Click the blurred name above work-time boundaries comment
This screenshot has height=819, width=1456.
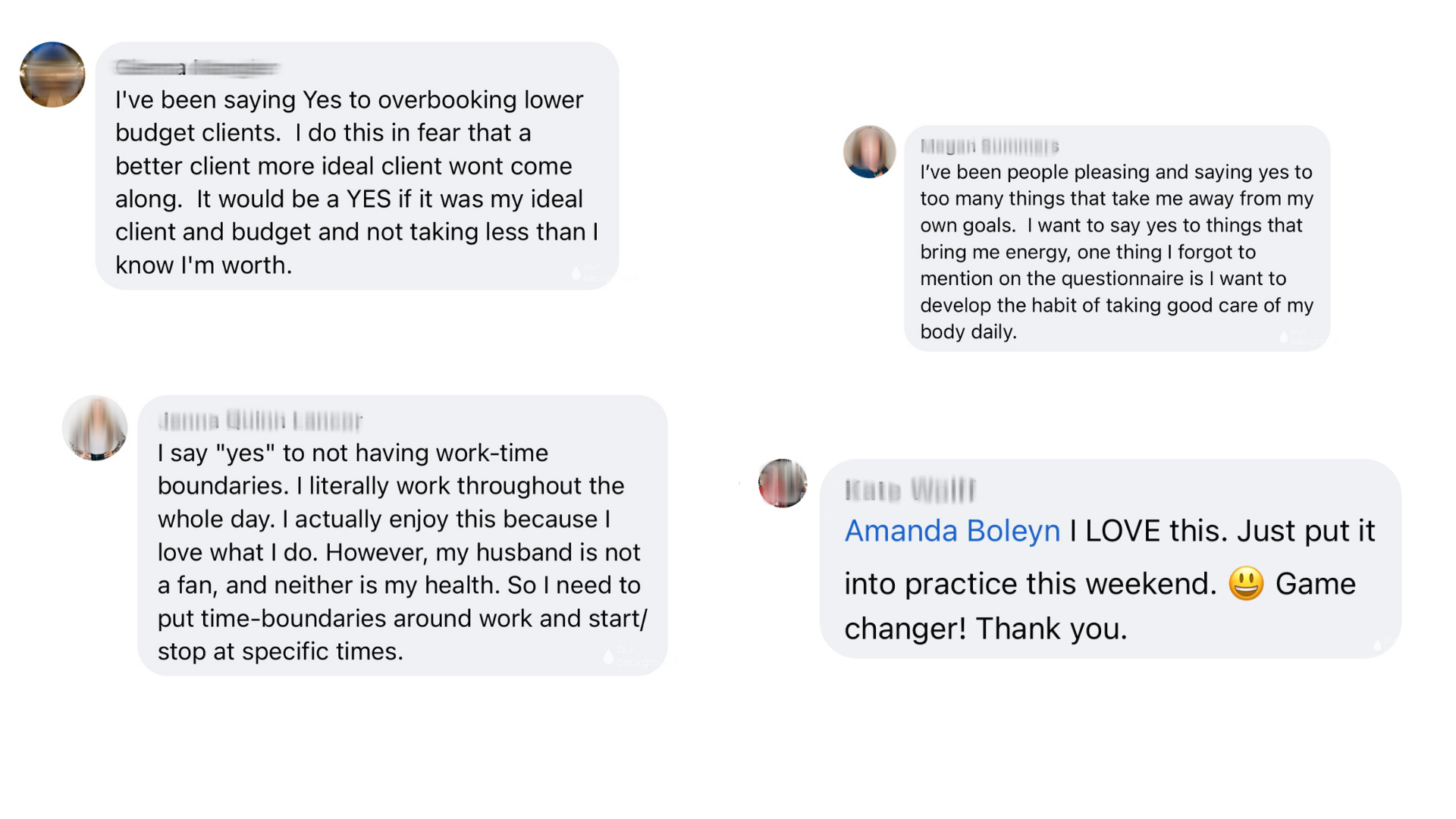[x=260, y=420]
